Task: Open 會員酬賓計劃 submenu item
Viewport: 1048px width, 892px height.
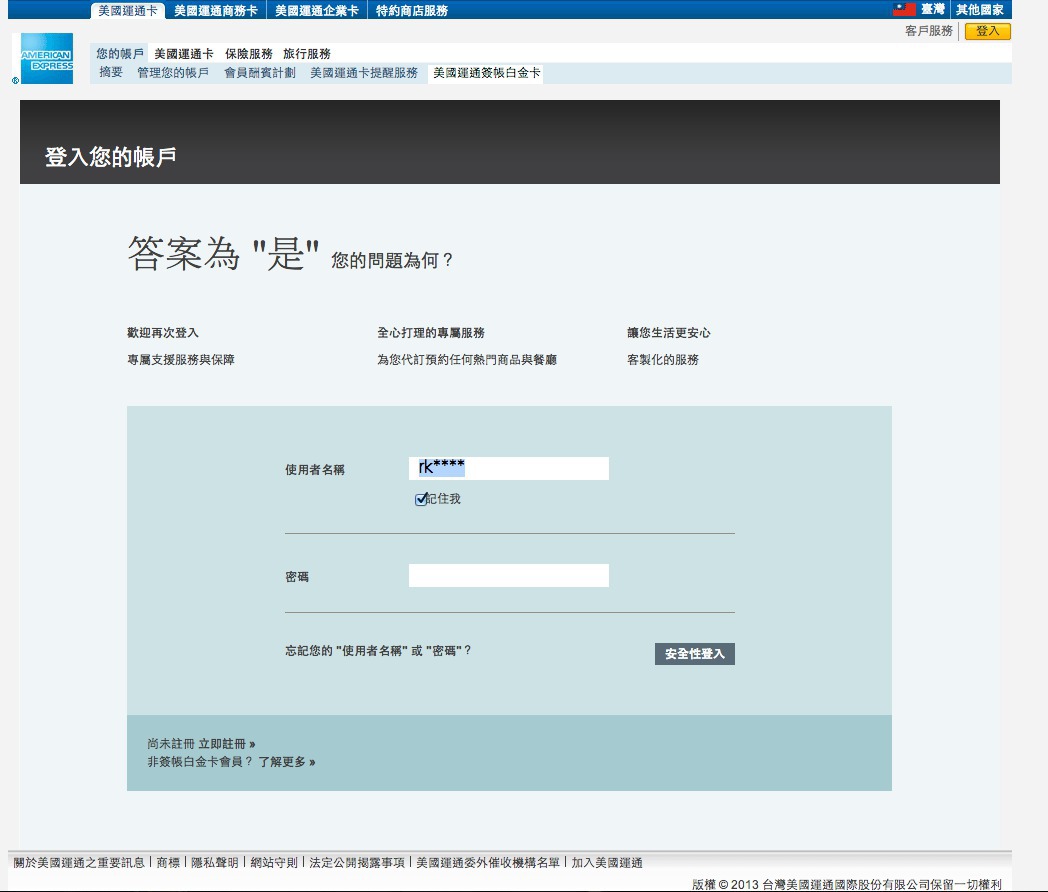Action: tap(260, 72)
